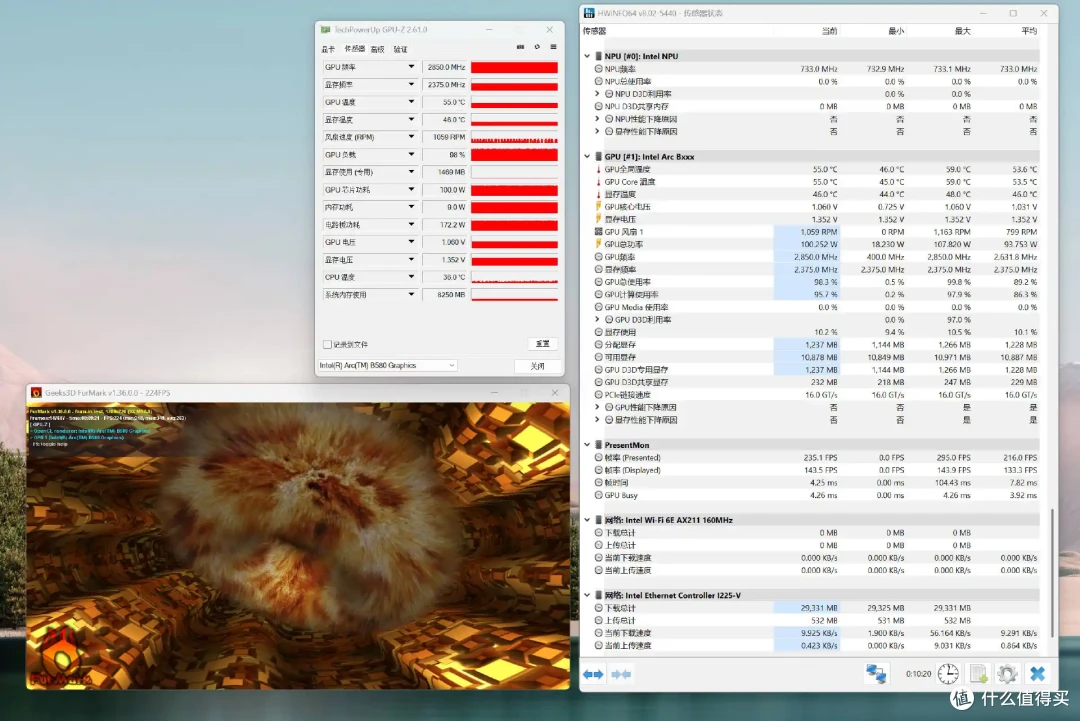Click the lightning icon beside GPU总功率
The image size is (1080, 721).
click(x=598, y=244)
